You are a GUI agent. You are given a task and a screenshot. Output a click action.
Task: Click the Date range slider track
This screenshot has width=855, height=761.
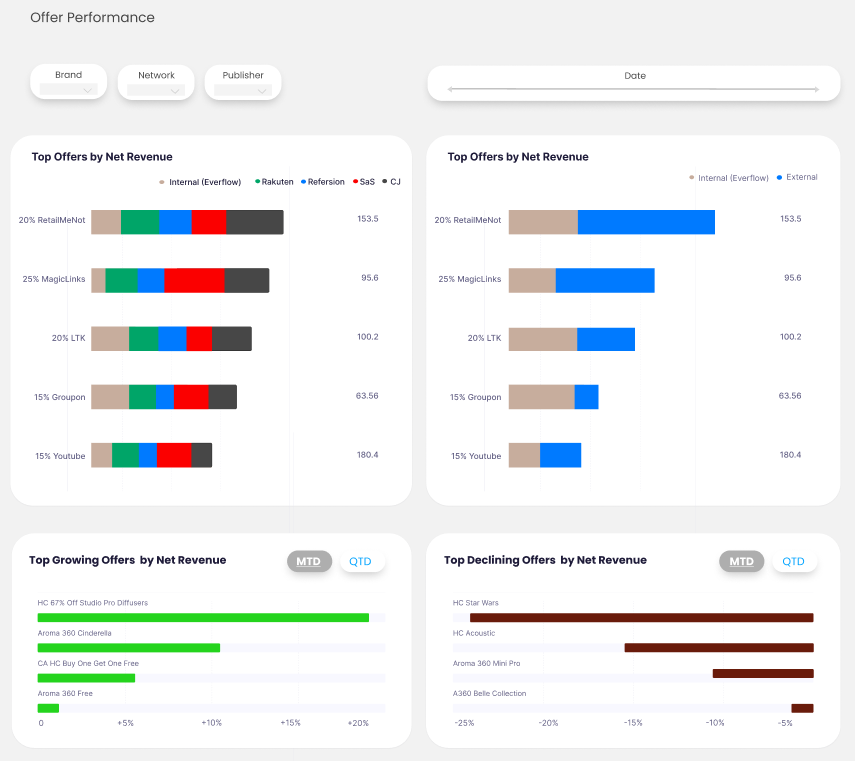click(633, 90)
